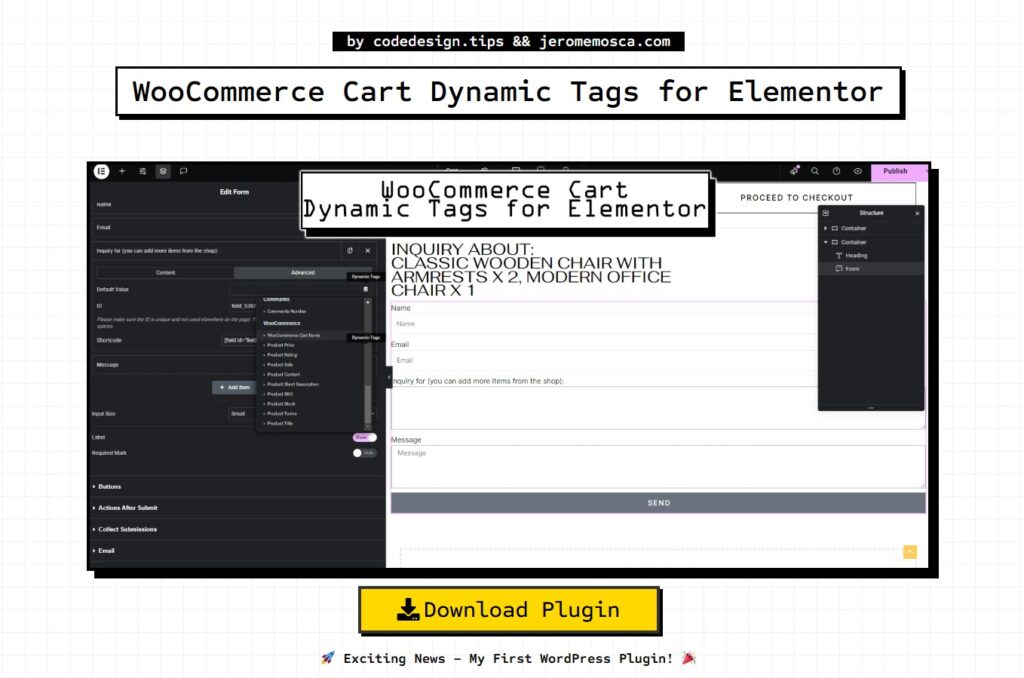Open the Finder search magnifier icon
The height and width of the screenshot is (678, 1024).
[x=815, y=171]
